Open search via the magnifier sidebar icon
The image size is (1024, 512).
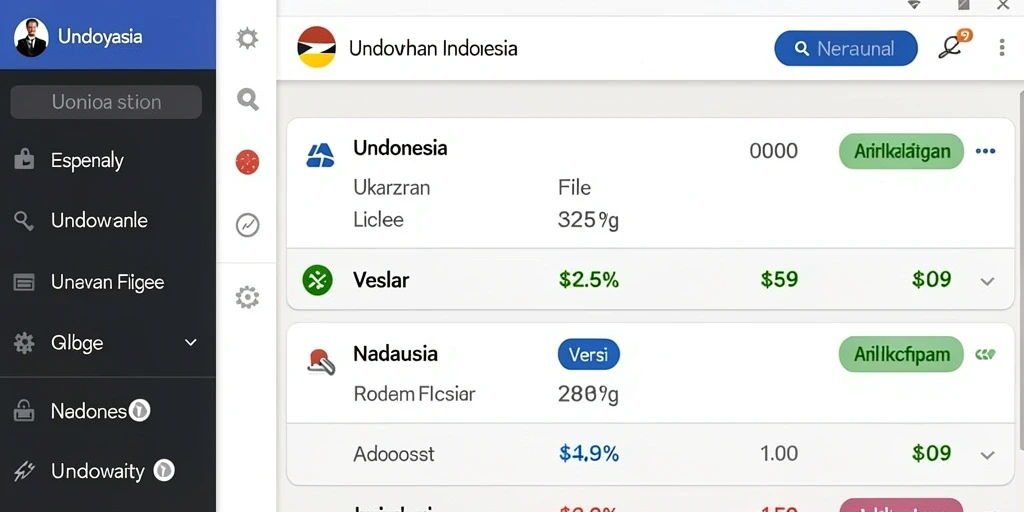pos(248,99)
